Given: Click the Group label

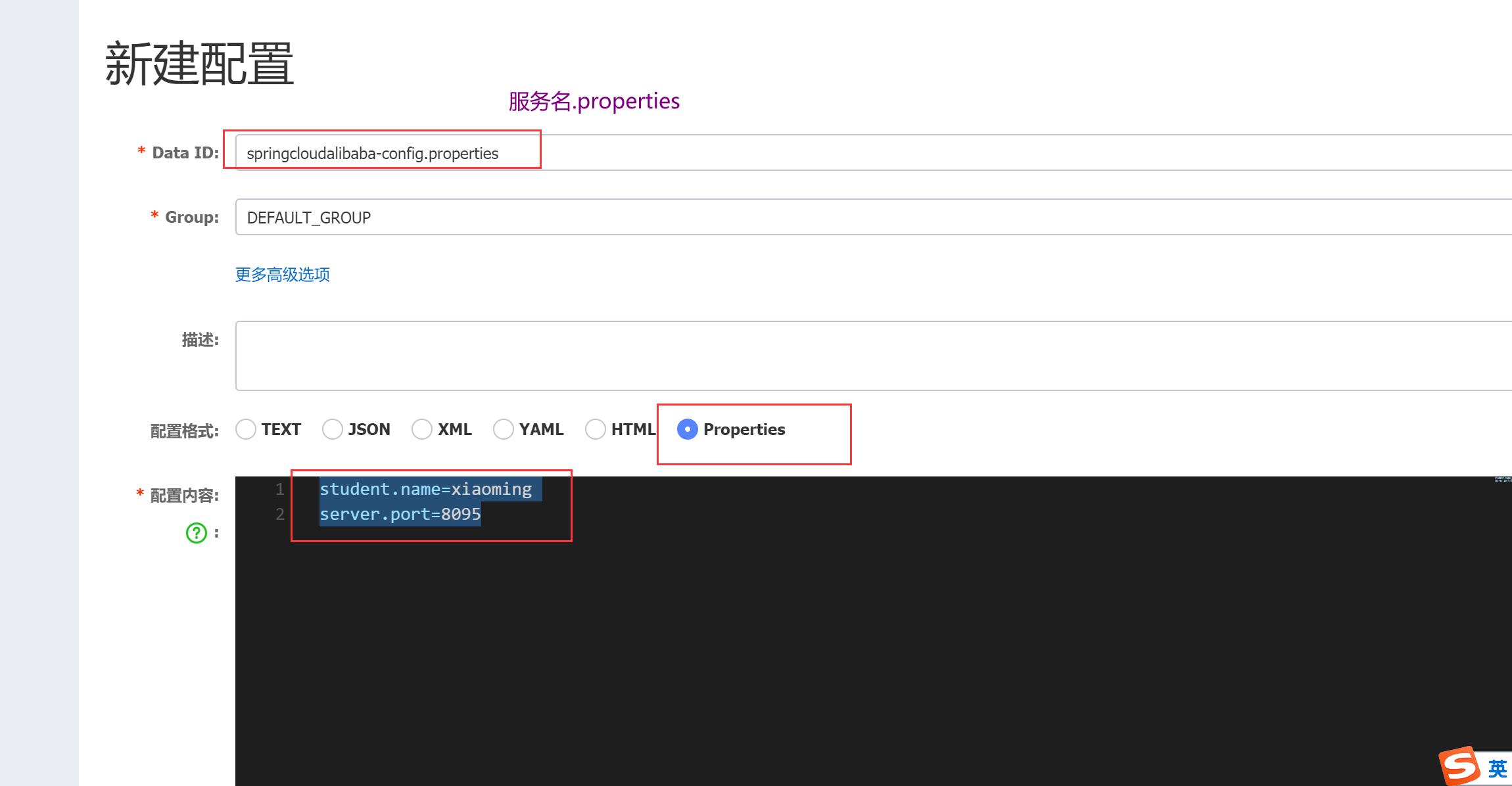Looking at the screenshot, I should click(x=192, y=217).
